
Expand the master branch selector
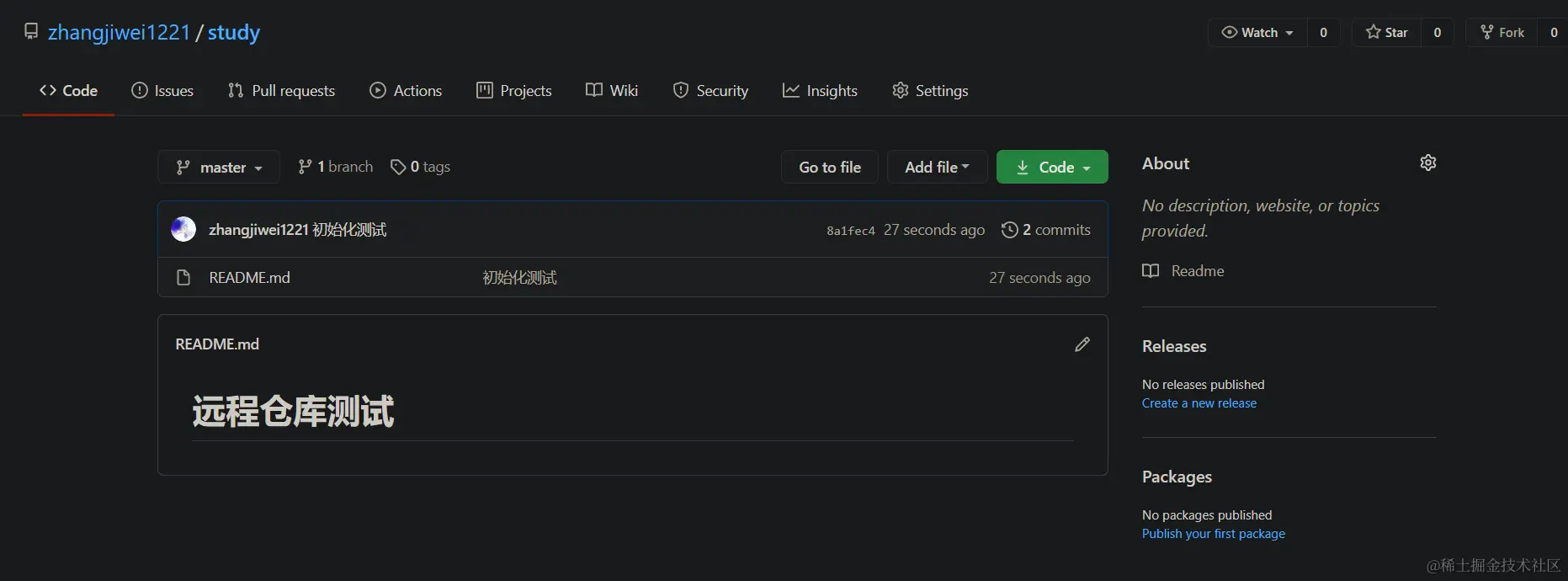(219, 167)
